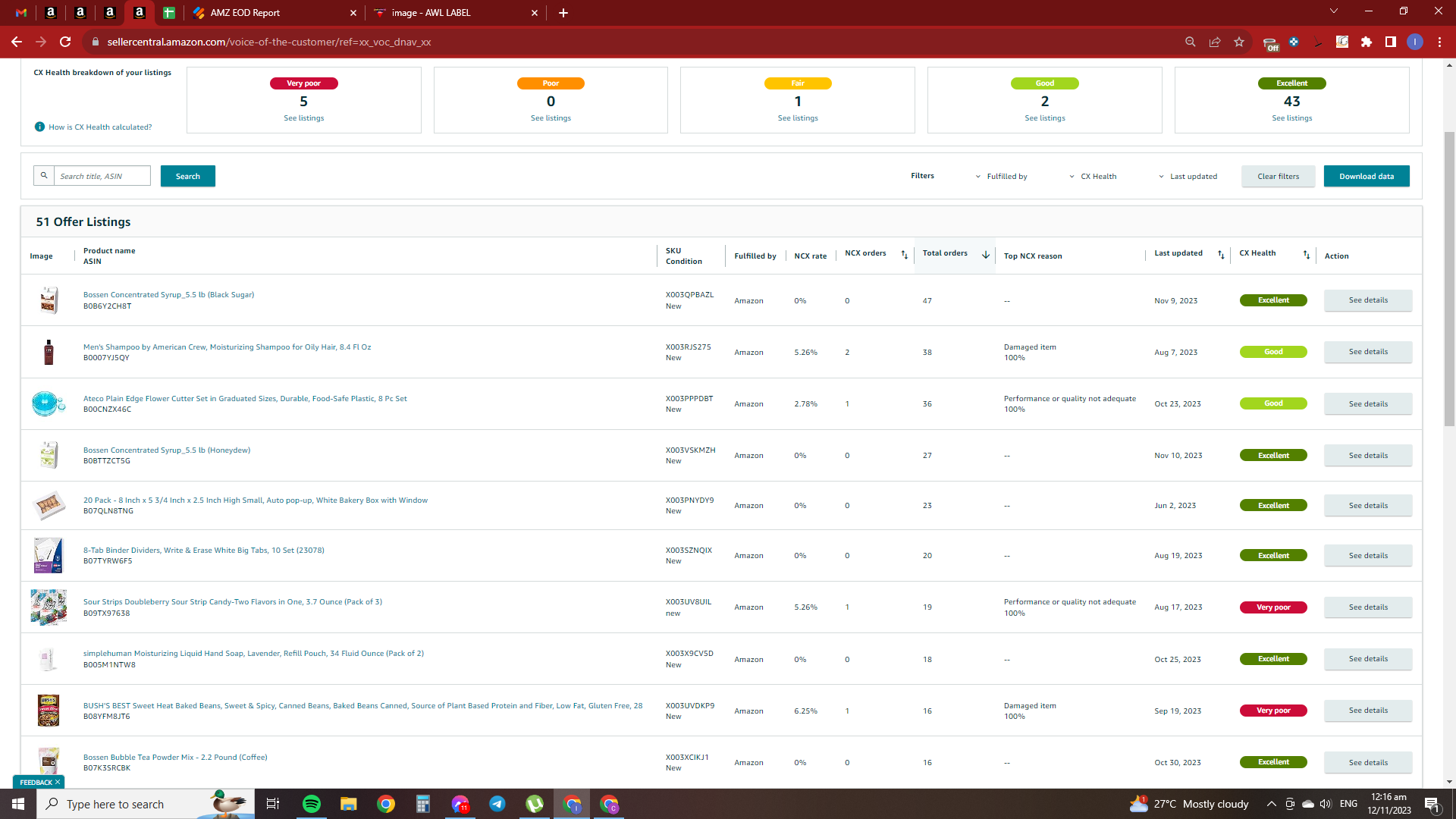Image resolution: width=1456 pixels, height=819 pixels.
Task: See listings under Poor
Action: [x=551, y=118]
